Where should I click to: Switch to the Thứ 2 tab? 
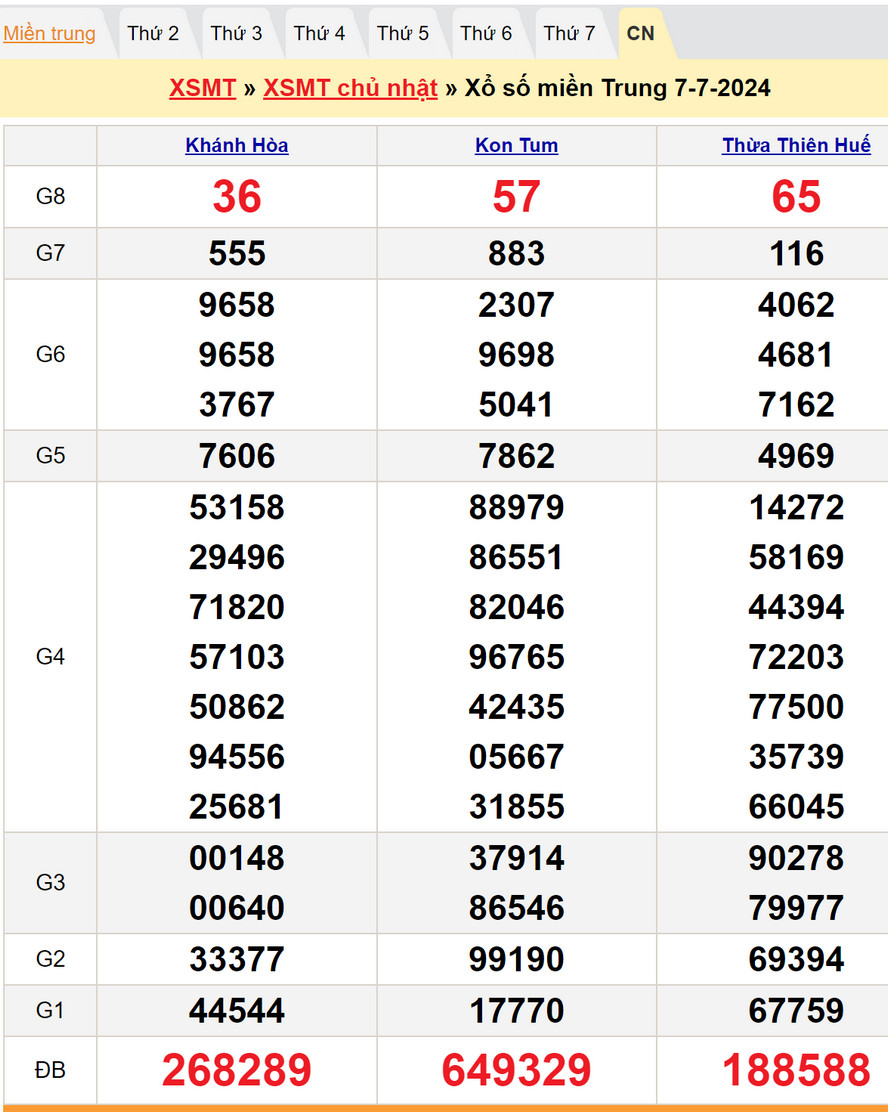coord(153,33)
